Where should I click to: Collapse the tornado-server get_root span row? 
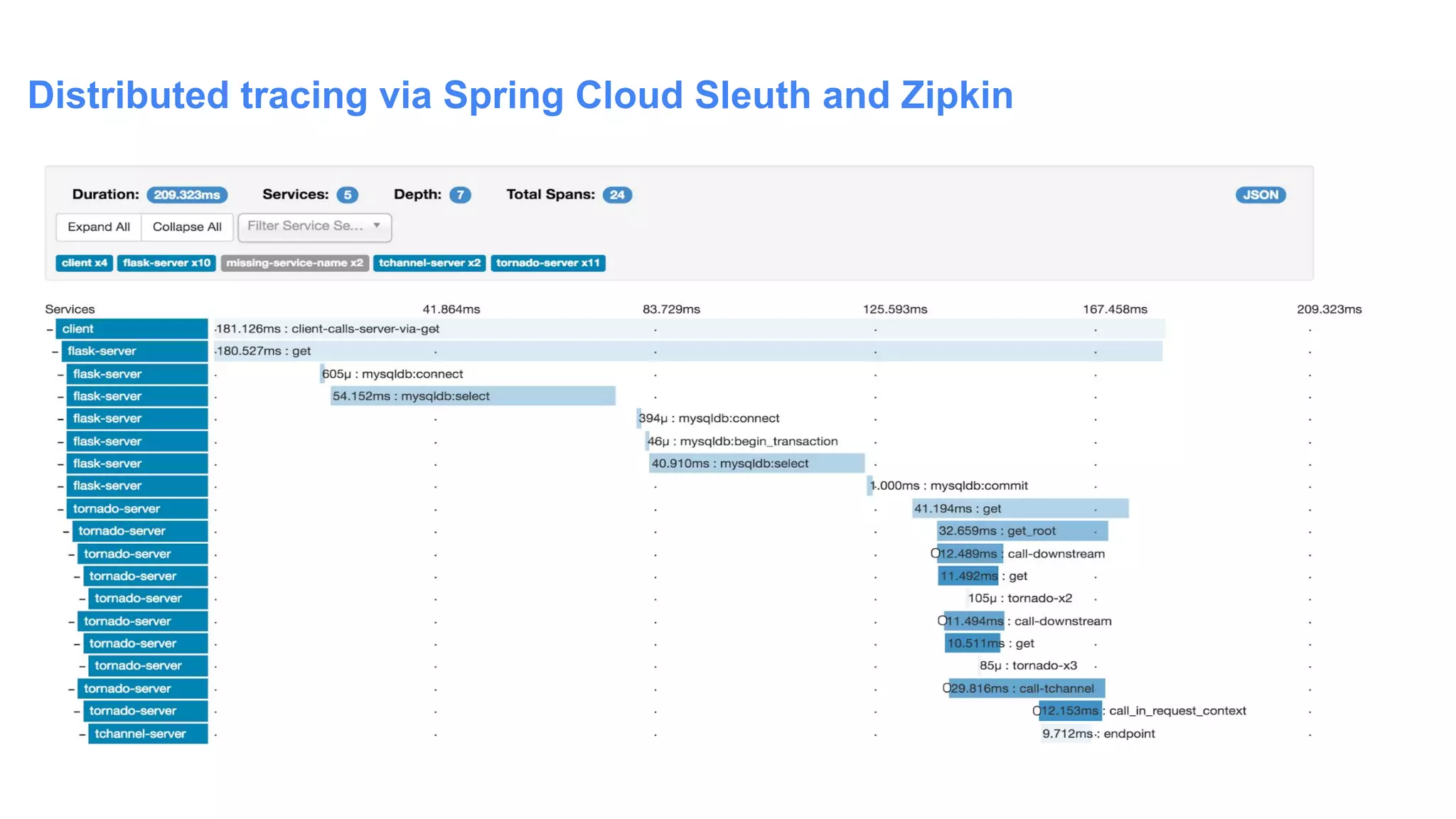pyautogui.click(x=66, y=531)
